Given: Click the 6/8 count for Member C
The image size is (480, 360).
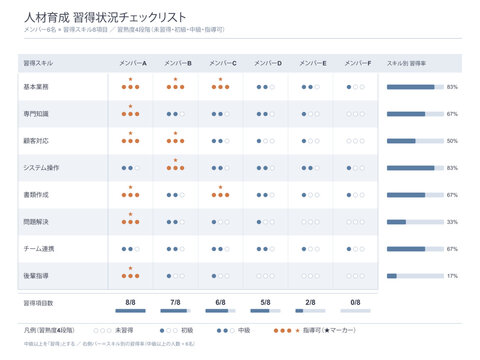Looking at the screenshot, I should click(220, 302).
